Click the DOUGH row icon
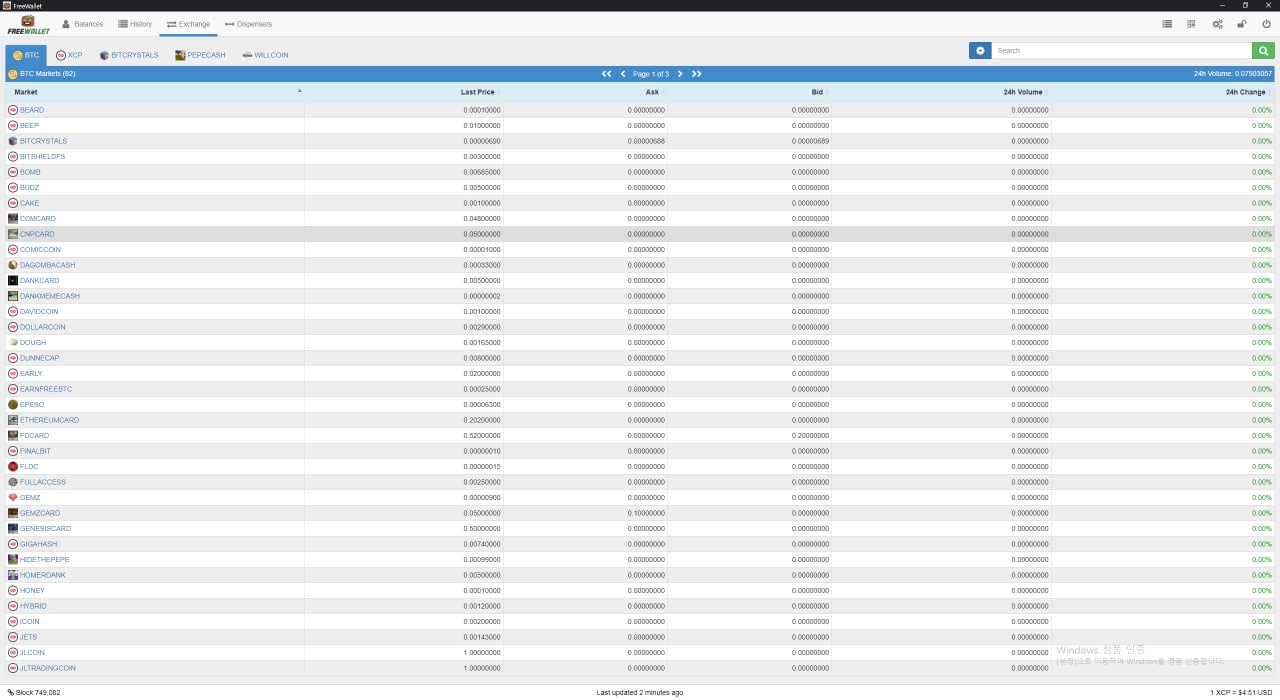The image size is (1280, 700). coord(13,342)
